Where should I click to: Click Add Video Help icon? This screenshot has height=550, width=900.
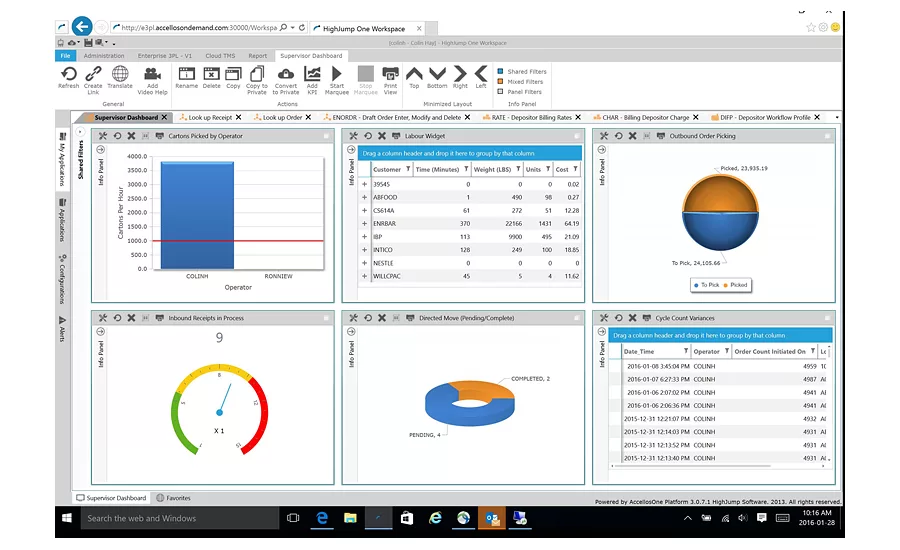[x=152, y=74]
